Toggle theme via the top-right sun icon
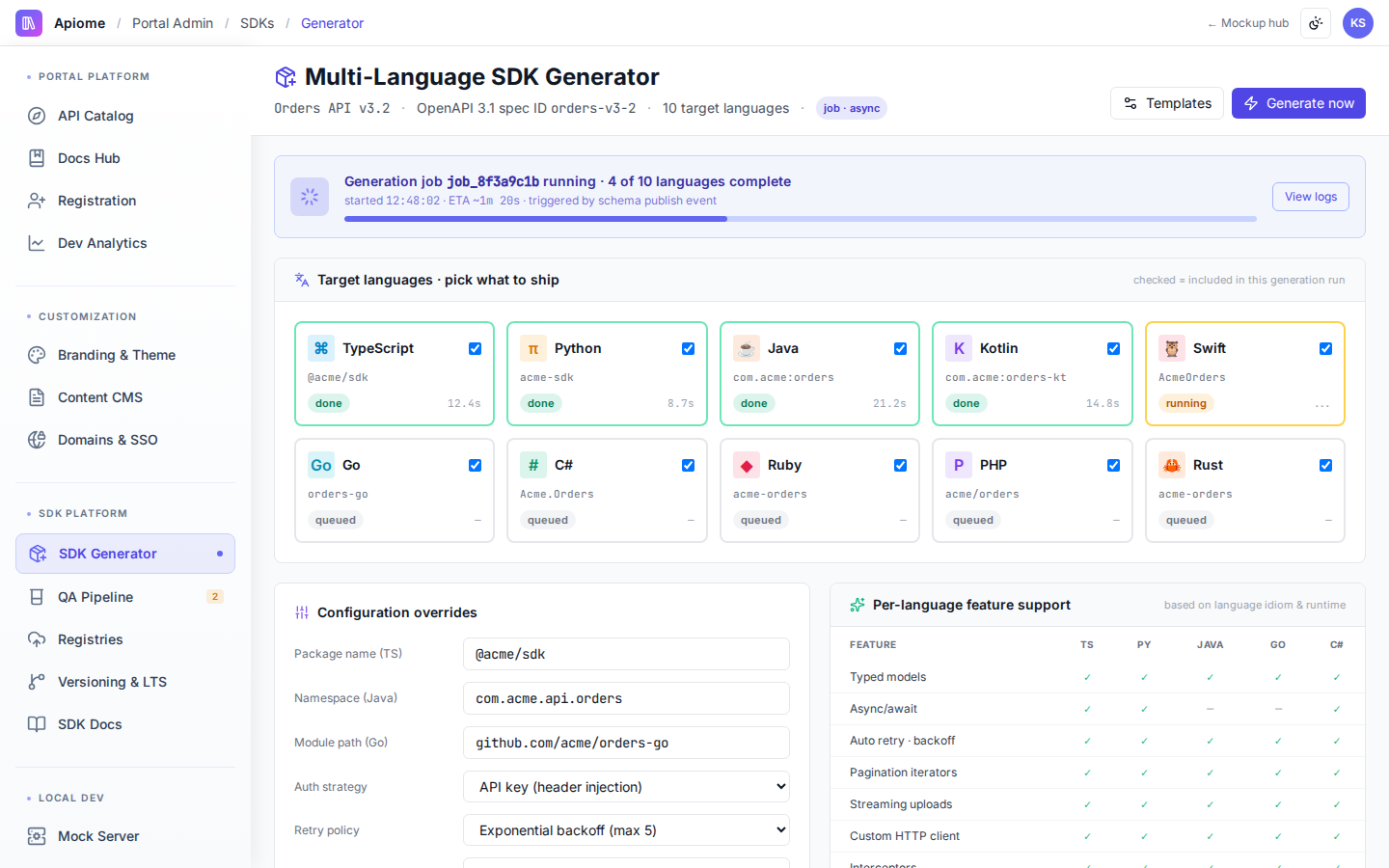1389x868 pixels. [x=1316, y=23]
